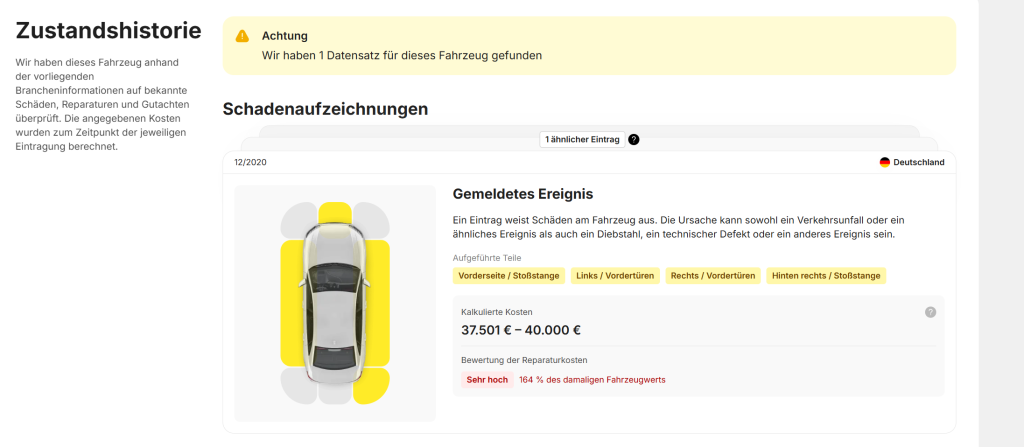Click the 'Achtung' alert title

pyautogui.click(x=285, y=36)
